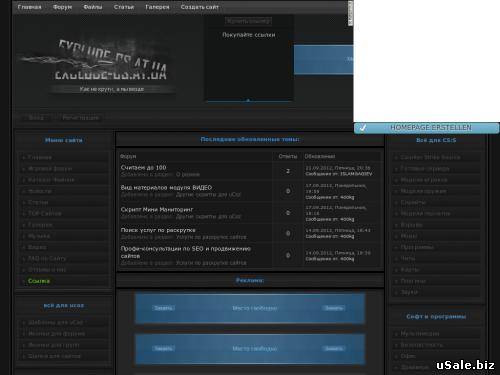The width and height of the screenshot is (500, 375).
Task: Open Модели перчаток in the right block
Action: pos(425,213)
